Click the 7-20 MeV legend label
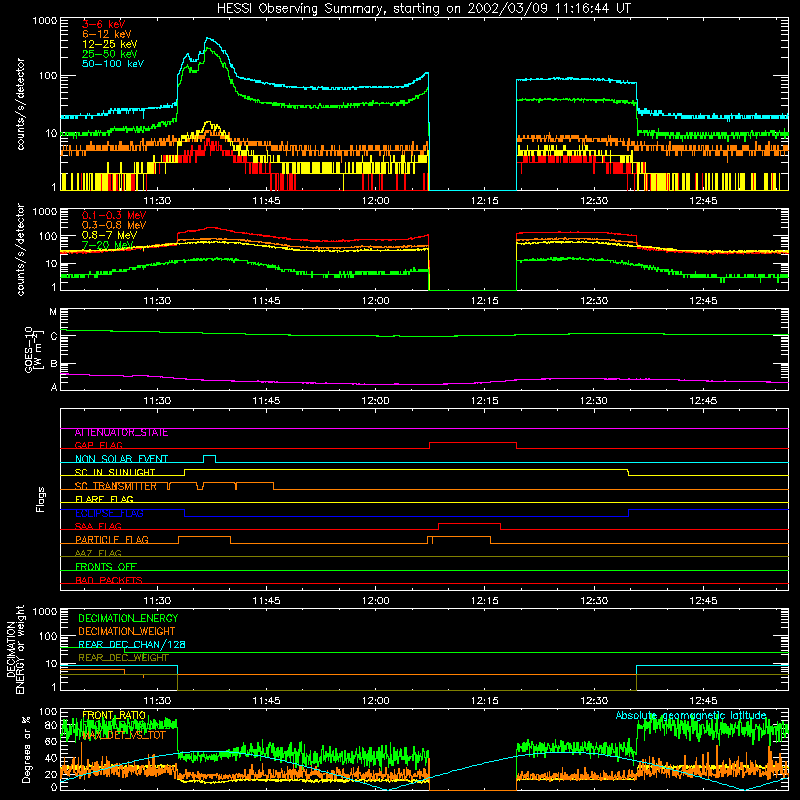The image size is (800, 800). pyautogui.click(x=107, y=245)
